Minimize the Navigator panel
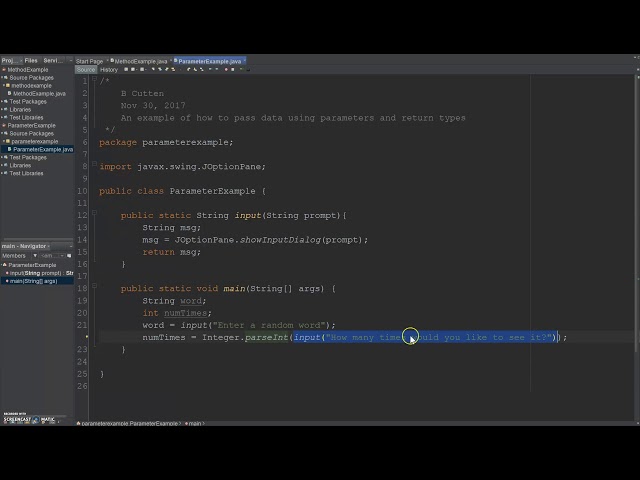This screenshot has width=640, height=480. pyautogui.click(x=71, y=246)
